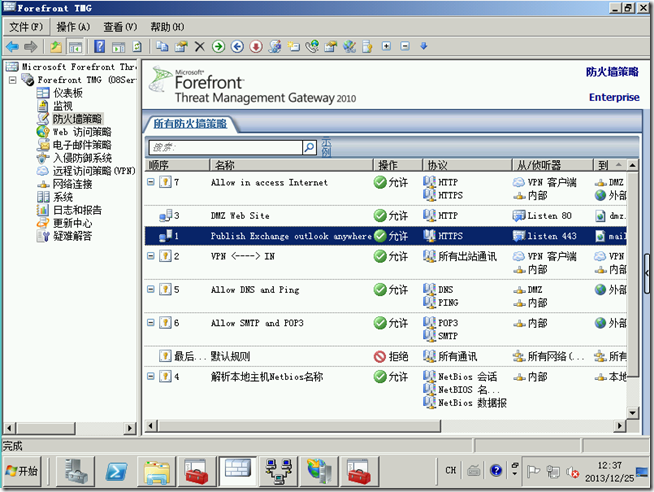Click the green right-arrow apply icon
Viewport: 654px width, 492px height.
[x=218, y=46]
